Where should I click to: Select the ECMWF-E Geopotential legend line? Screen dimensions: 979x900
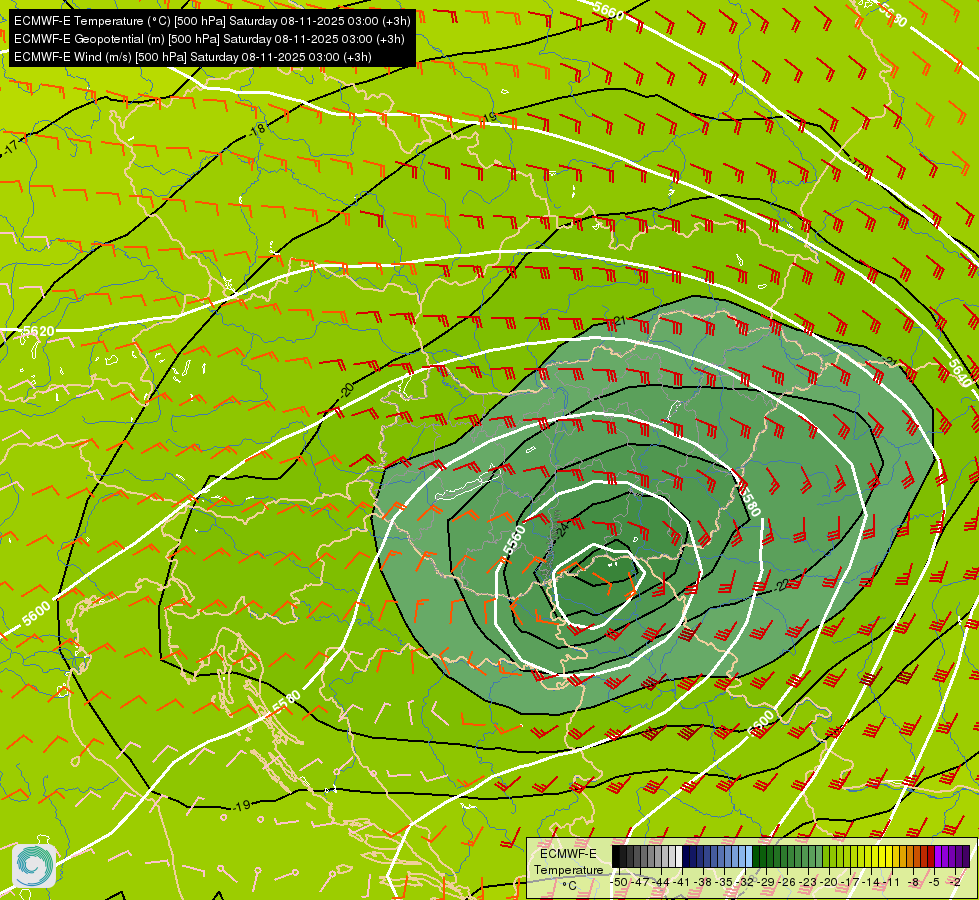[x=209, y=39]
